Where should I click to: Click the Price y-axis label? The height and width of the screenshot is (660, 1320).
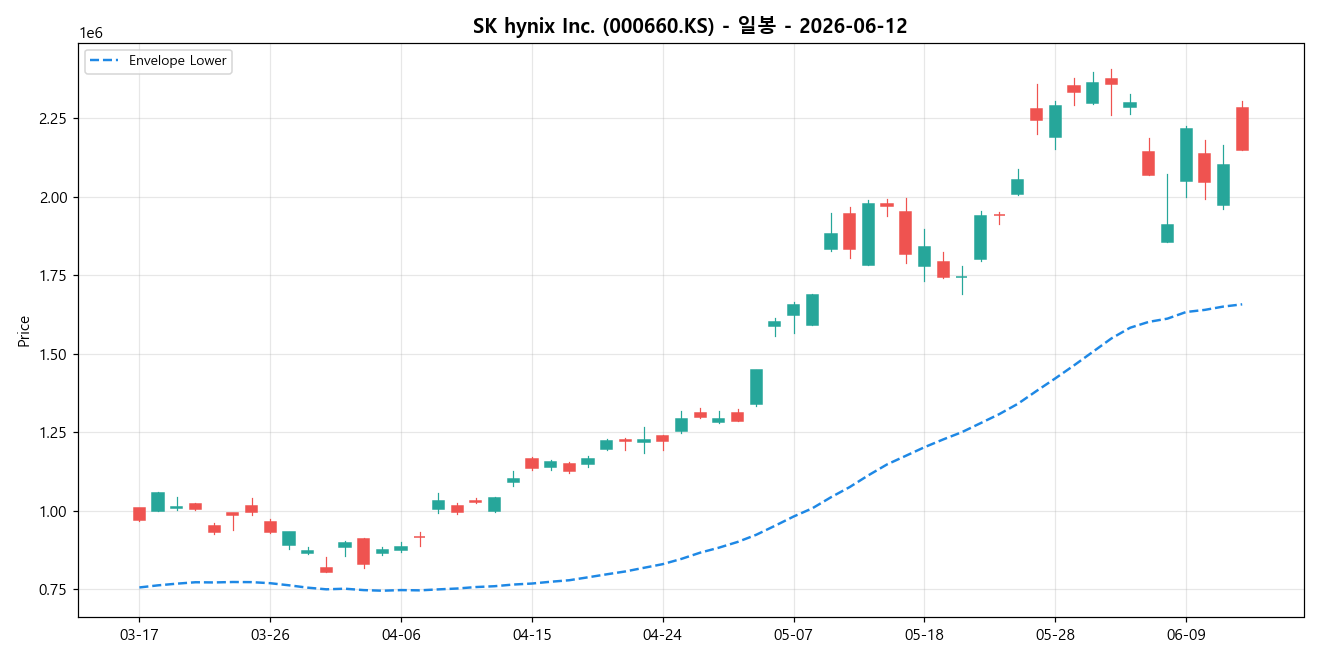pos(24,331)
